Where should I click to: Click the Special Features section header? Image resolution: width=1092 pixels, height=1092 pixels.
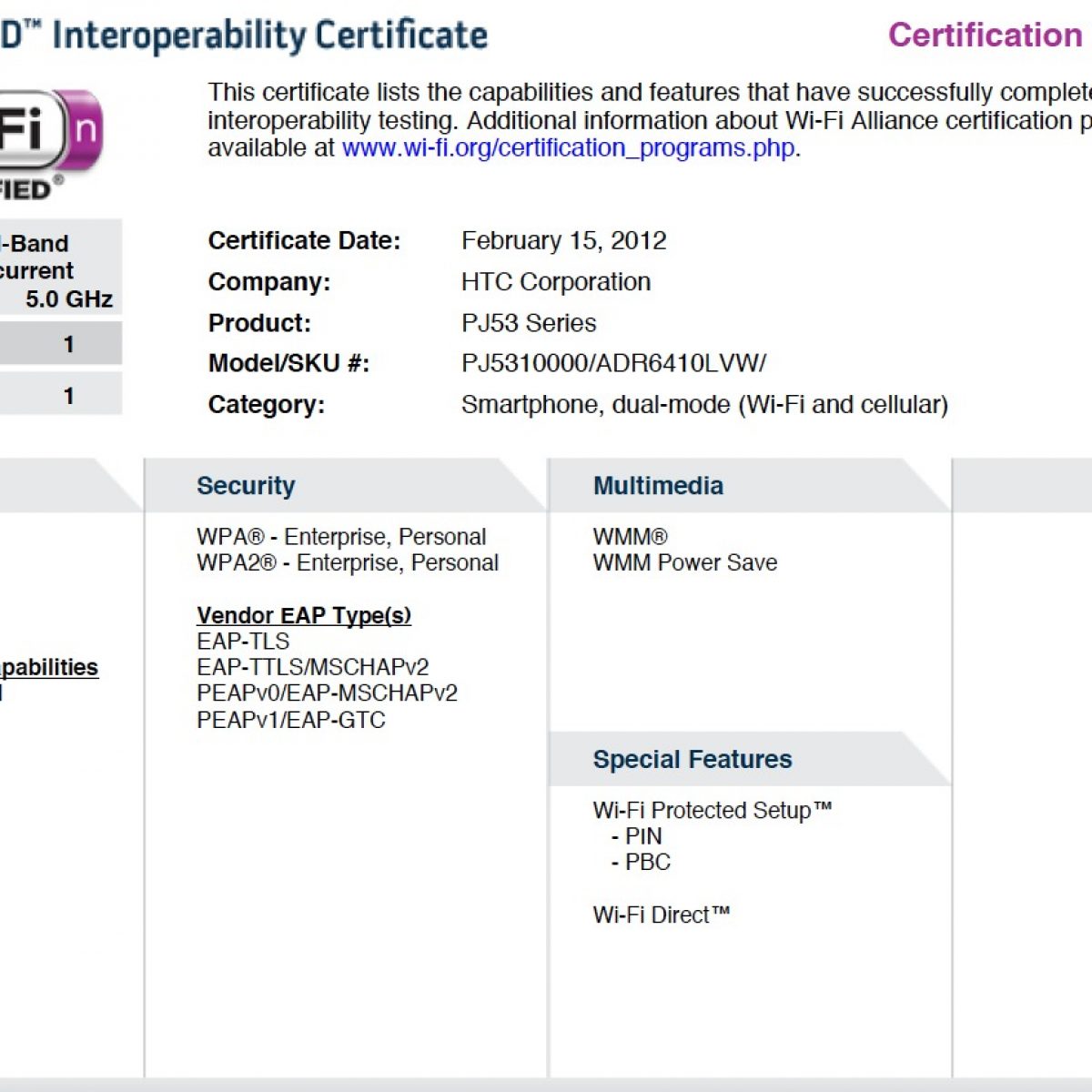(692, 760)
